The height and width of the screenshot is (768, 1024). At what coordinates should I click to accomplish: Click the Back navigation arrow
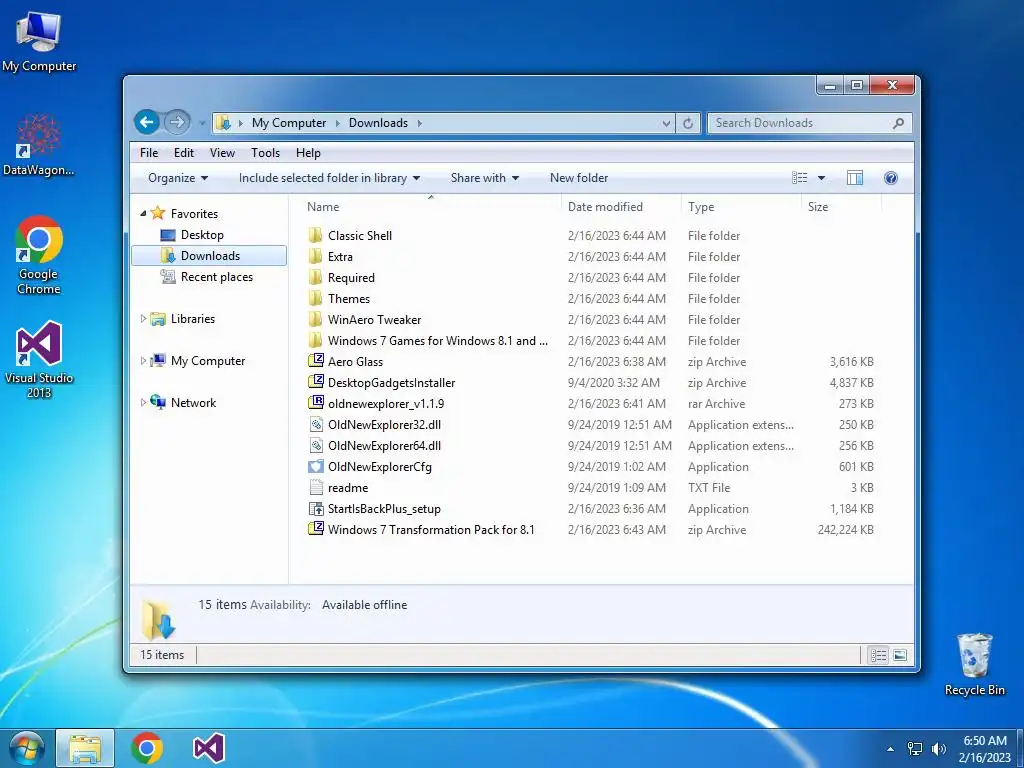click(x=147, y=122)
